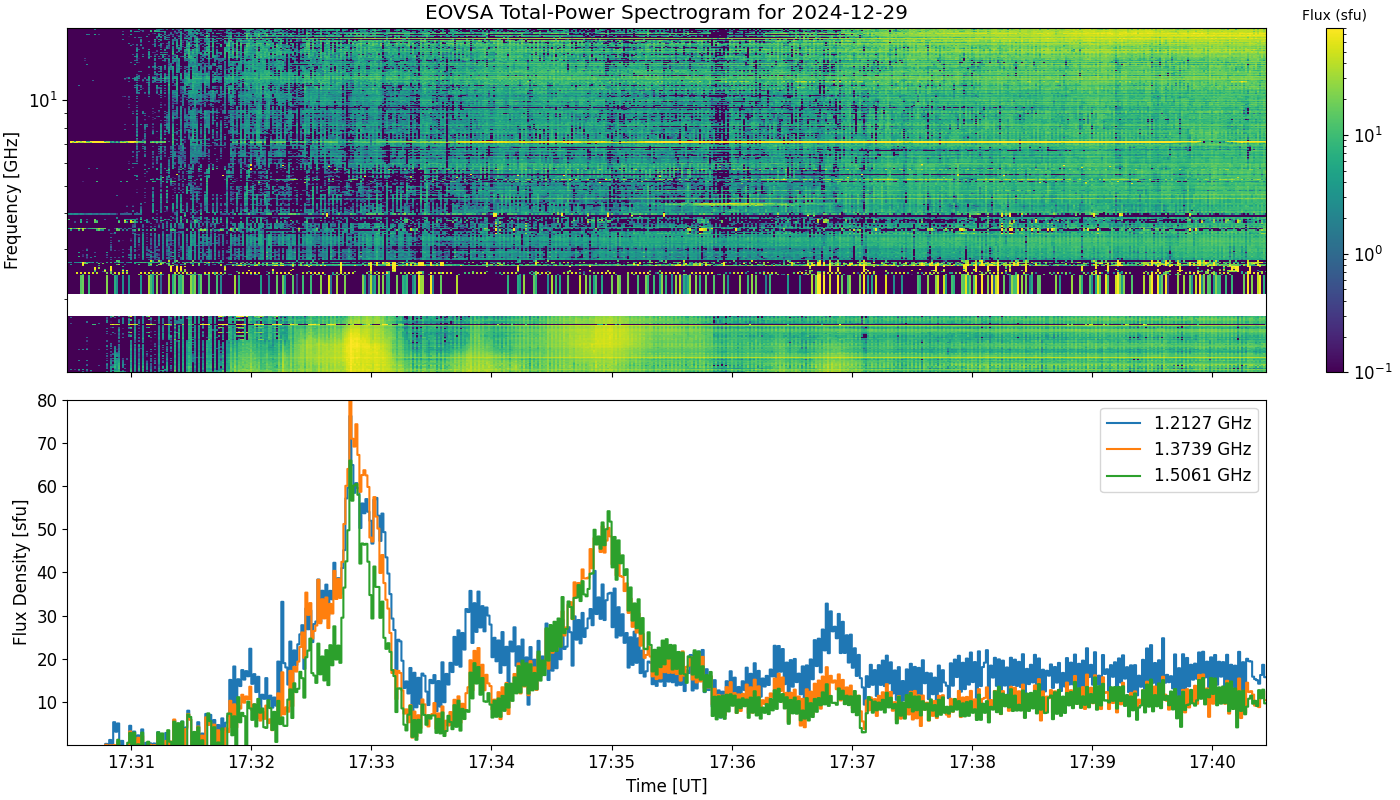Click the 10 flux density tick label

[x=49, y=702]
